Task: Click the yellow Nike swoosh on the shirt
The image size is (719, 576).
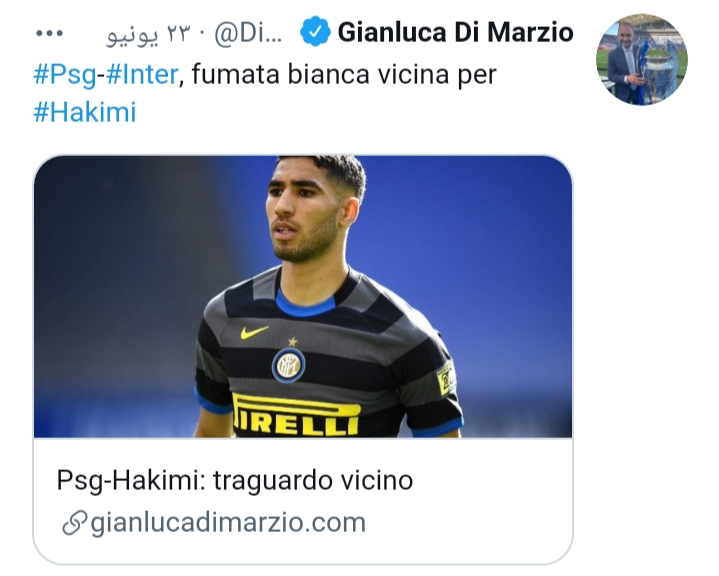Action: pos(254,332)
